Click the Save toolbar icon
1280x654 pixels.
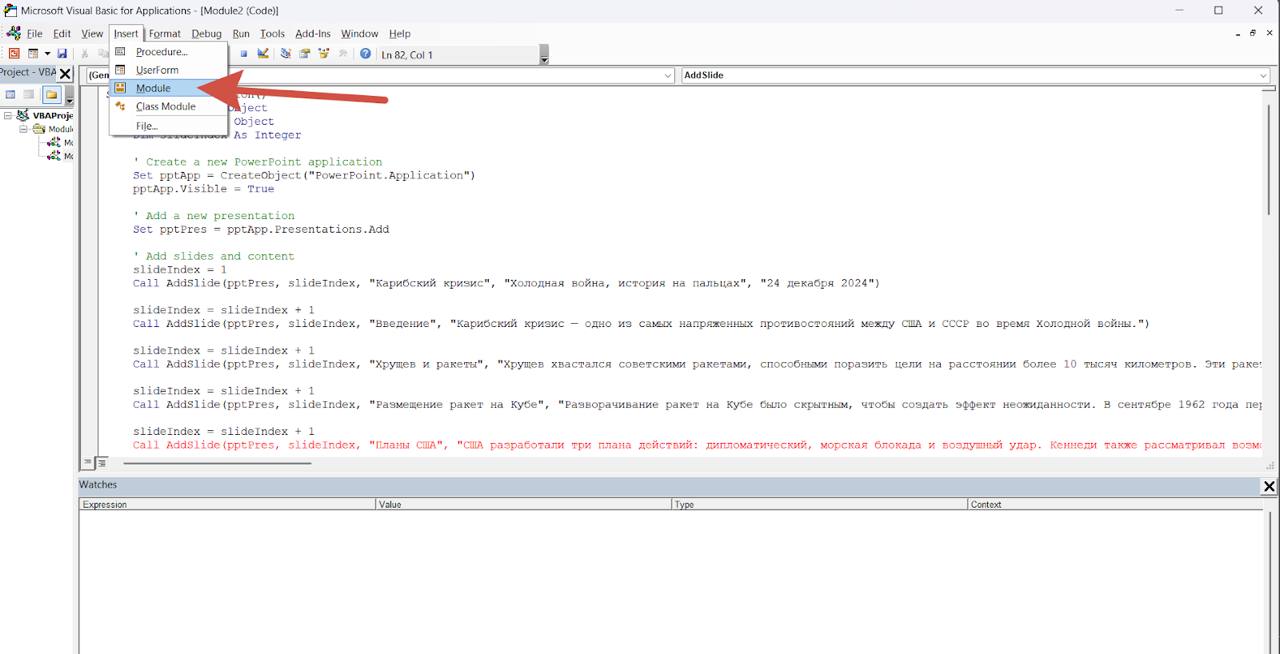click(62, 54)
